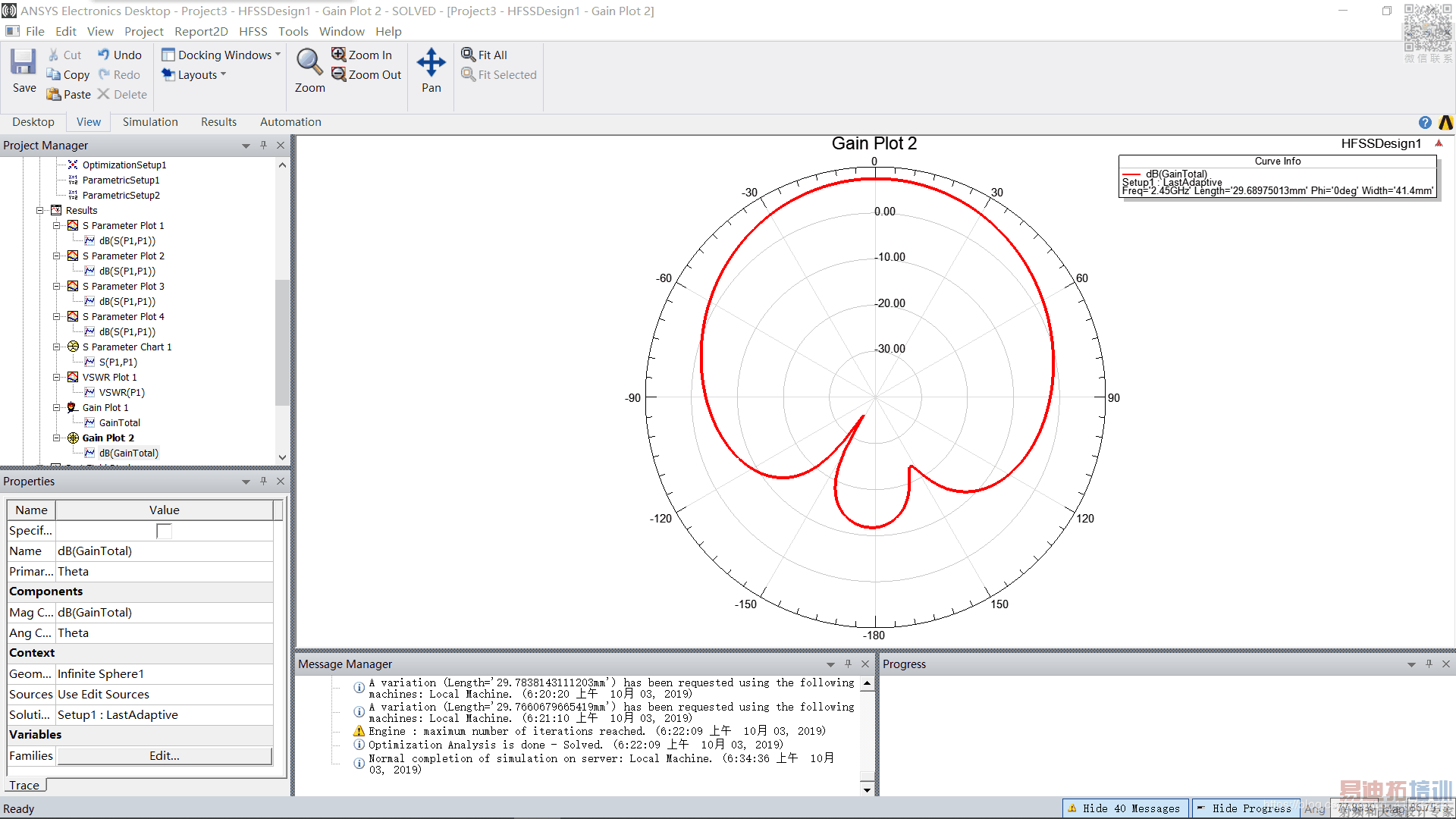Click the Project Manager vertical scrollbar

(282, 341)
